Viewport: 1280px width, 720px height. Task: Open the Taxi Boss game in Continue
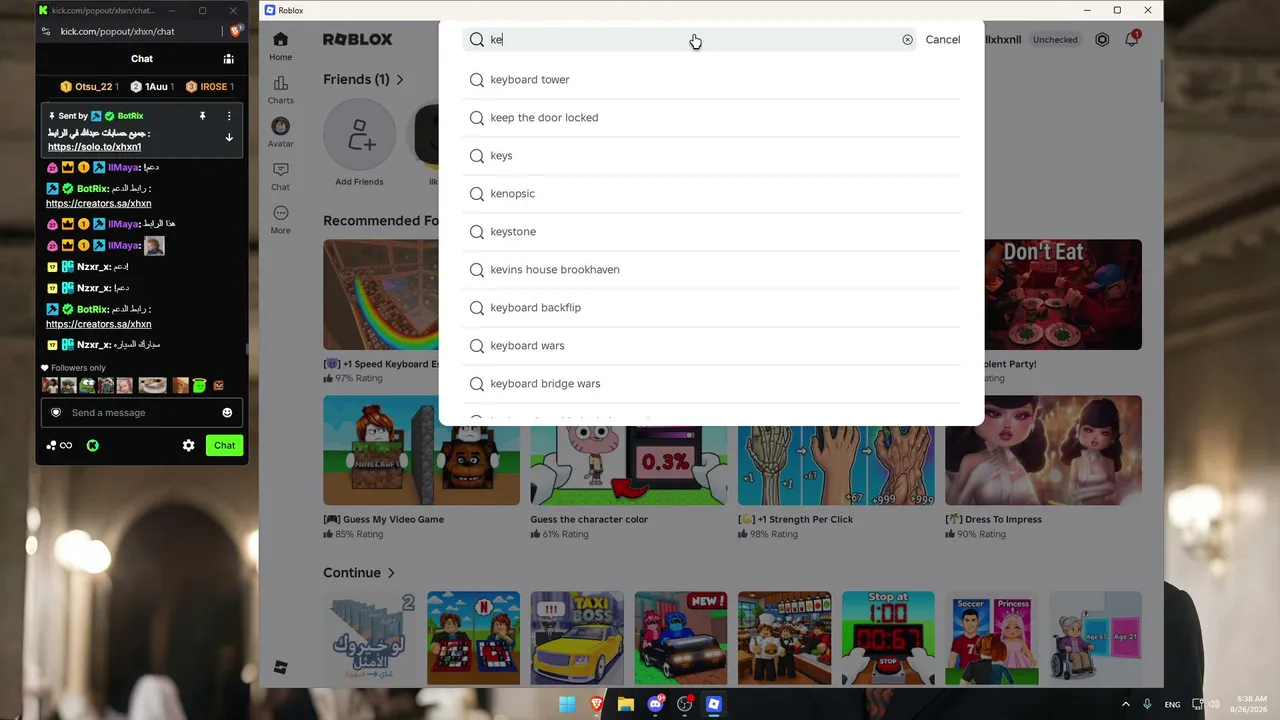tap(577, 638)
